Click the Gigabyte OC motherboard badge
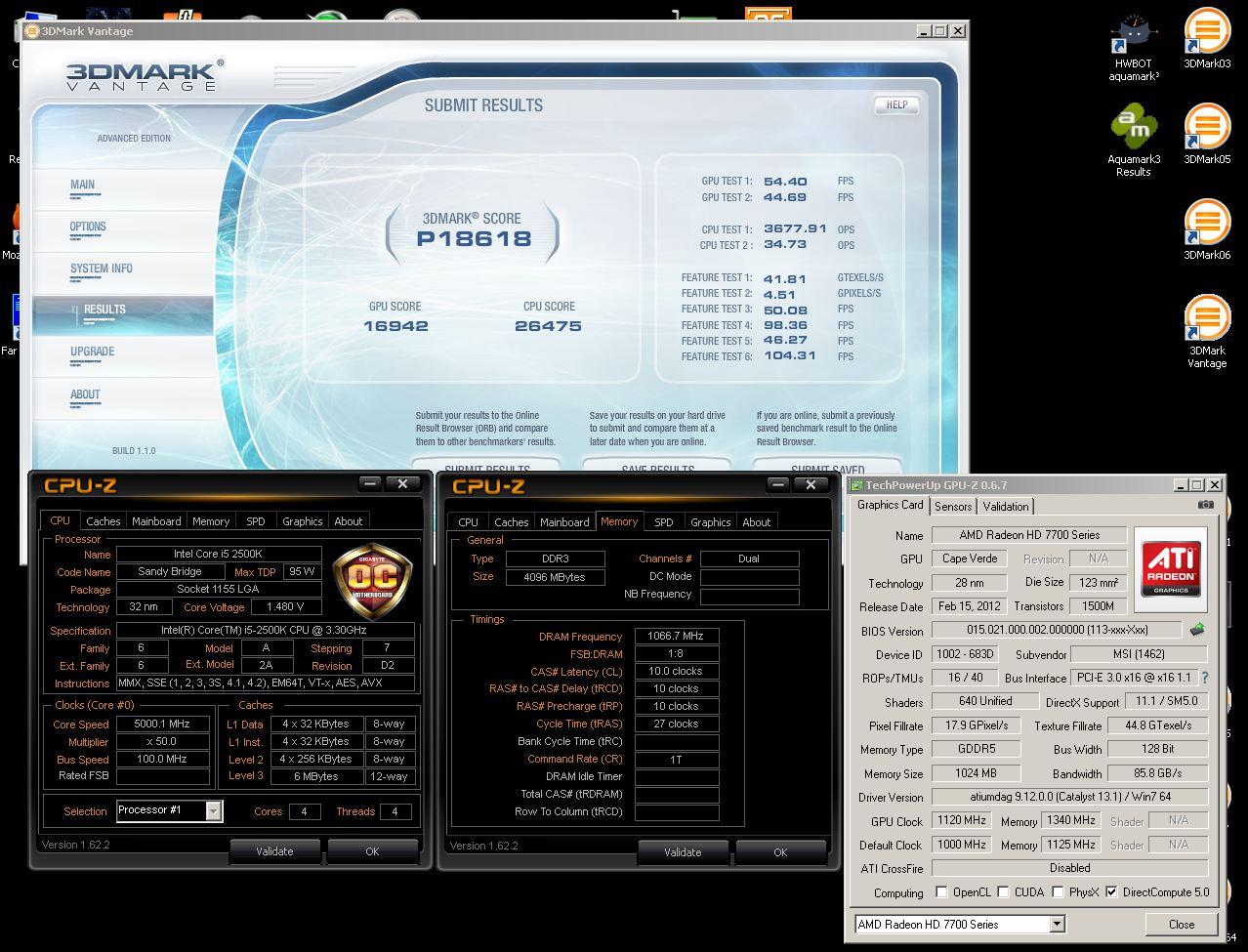 click(x=372, y=582)
